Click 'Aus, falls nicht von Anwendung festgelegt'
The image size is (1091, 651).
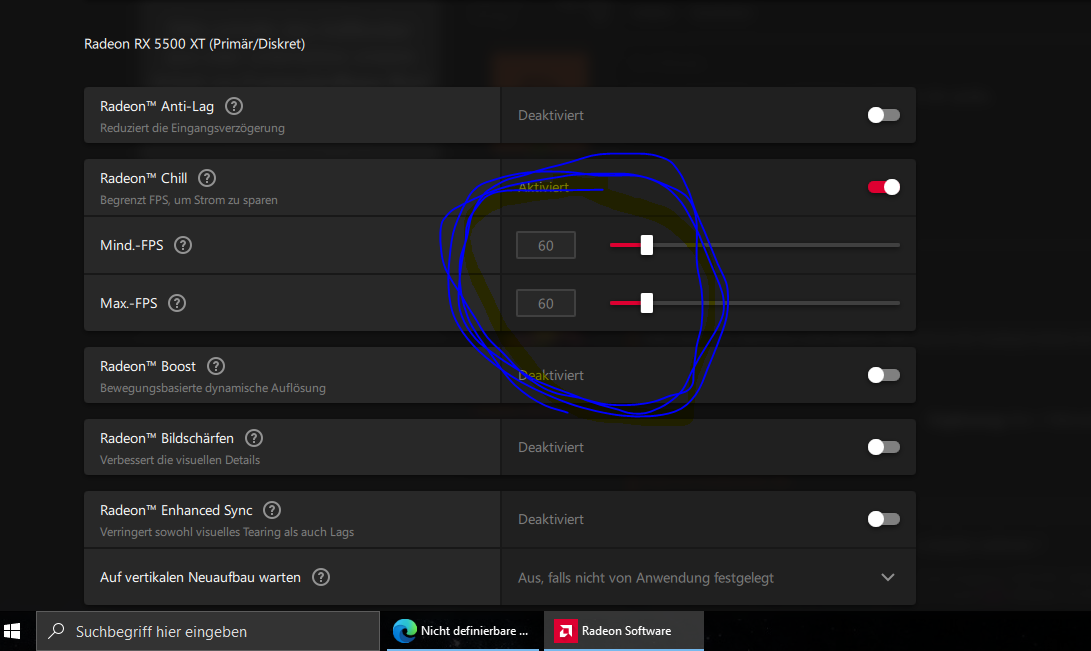646,578
